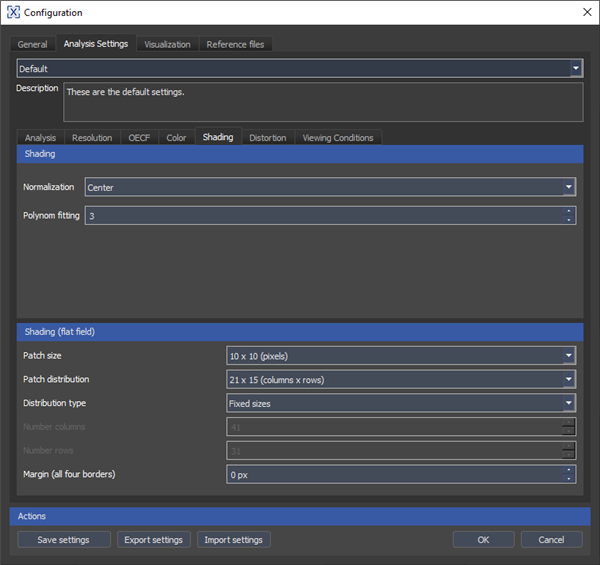Go to the Viewing Conditions sub-tab
Screen dimensions: 600x565
337,138
